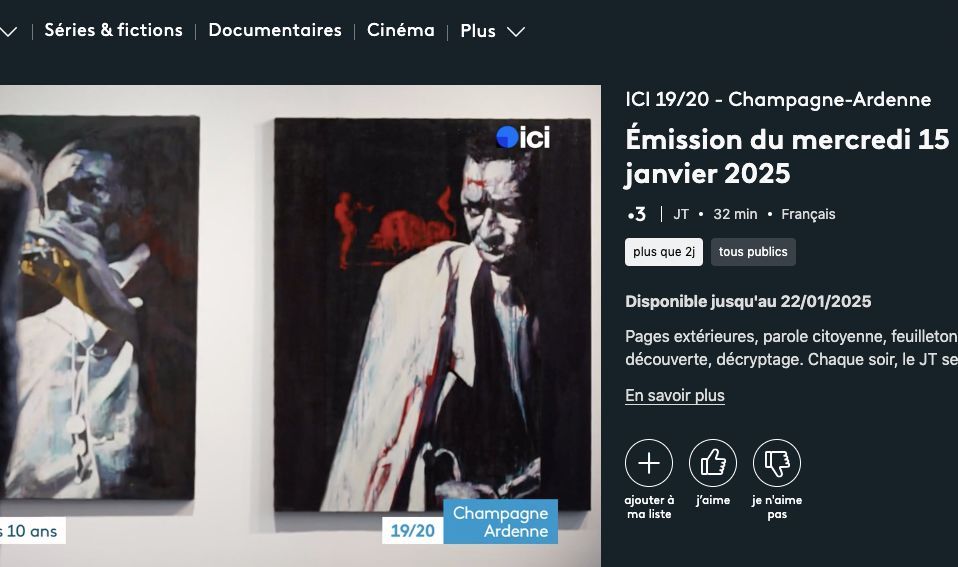Click the 10 ans caption overlay
The image size is (958, 567).
tap(32, 530)
